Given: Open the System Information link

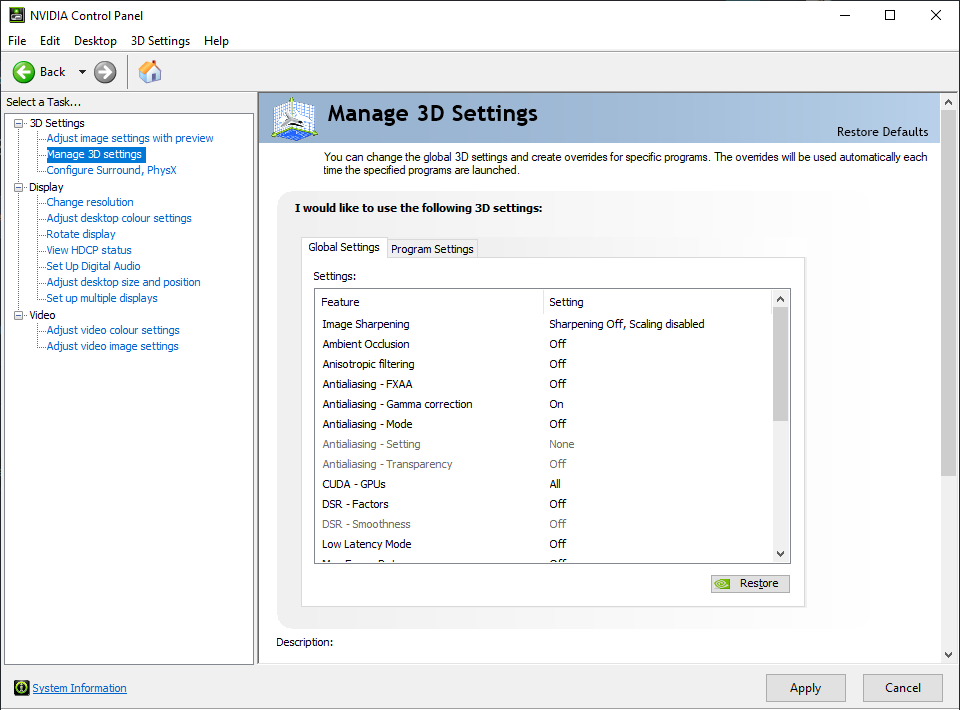Looking at the screenshot, I should (80, 688).
